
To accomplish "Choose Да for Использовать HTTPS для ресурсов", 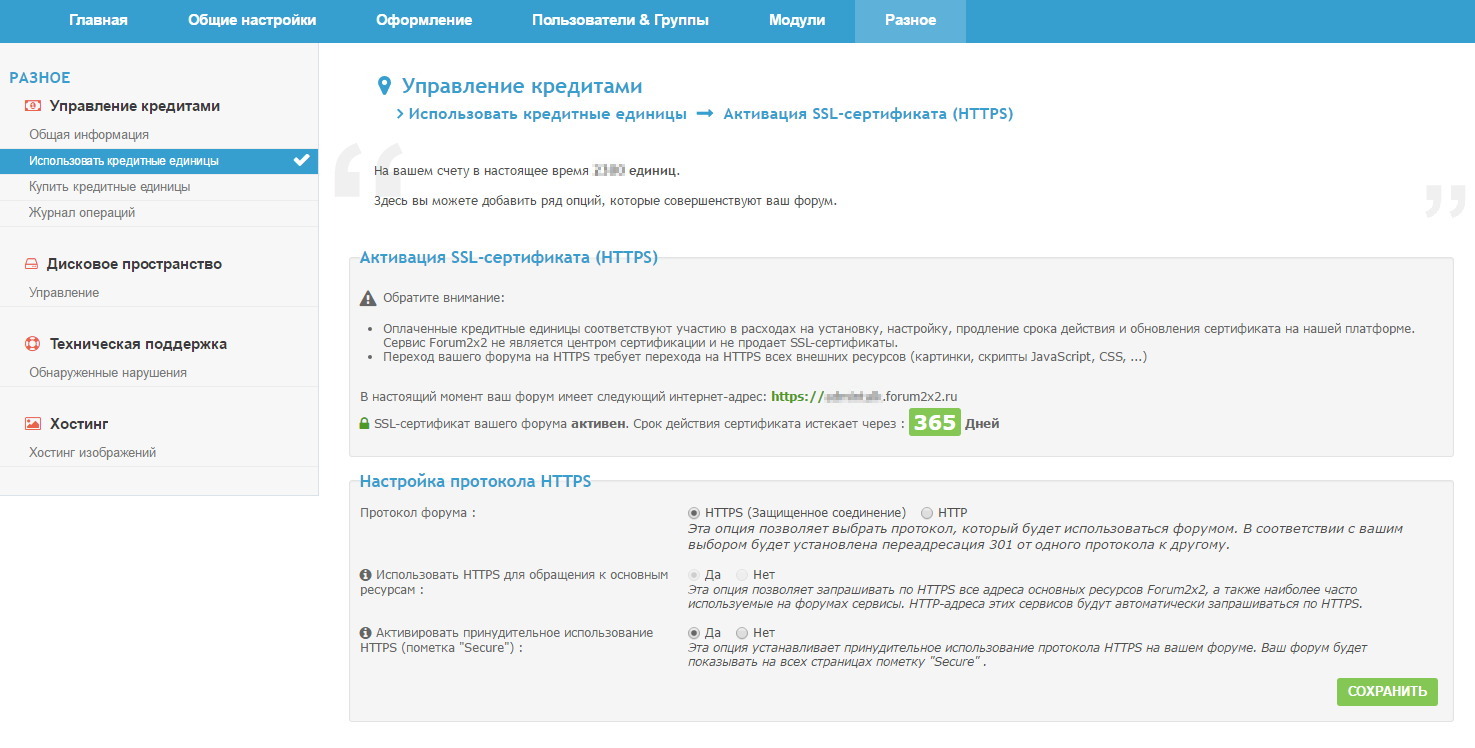I will (695, 575).
